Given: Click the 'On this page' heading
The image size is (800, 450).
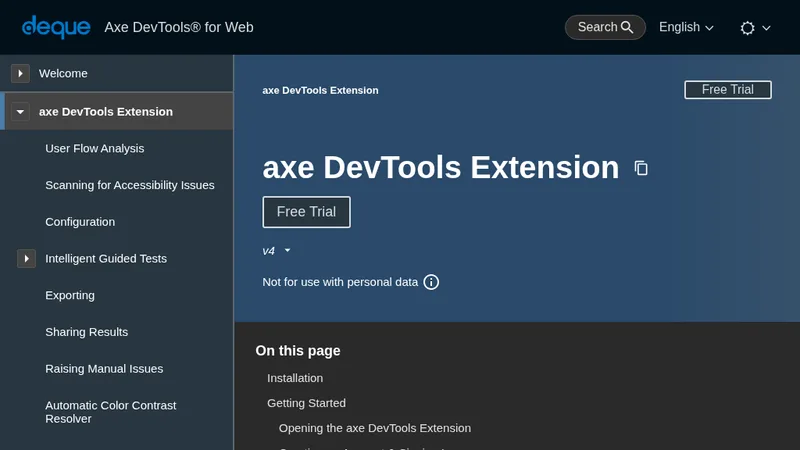Looking at the screenshot, I should click(x=298, y=351).
